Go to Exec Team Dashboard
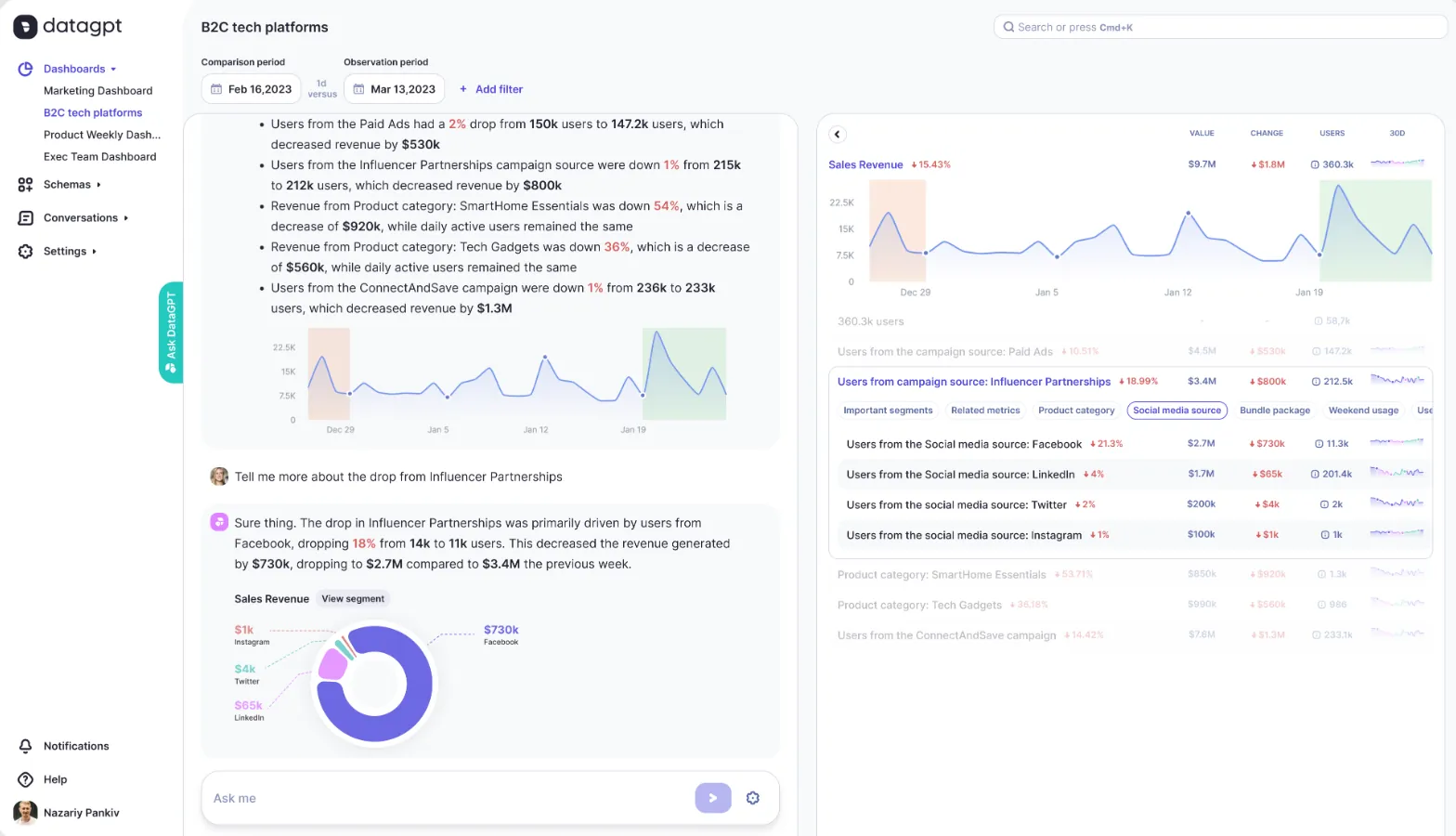 (99, 157)
